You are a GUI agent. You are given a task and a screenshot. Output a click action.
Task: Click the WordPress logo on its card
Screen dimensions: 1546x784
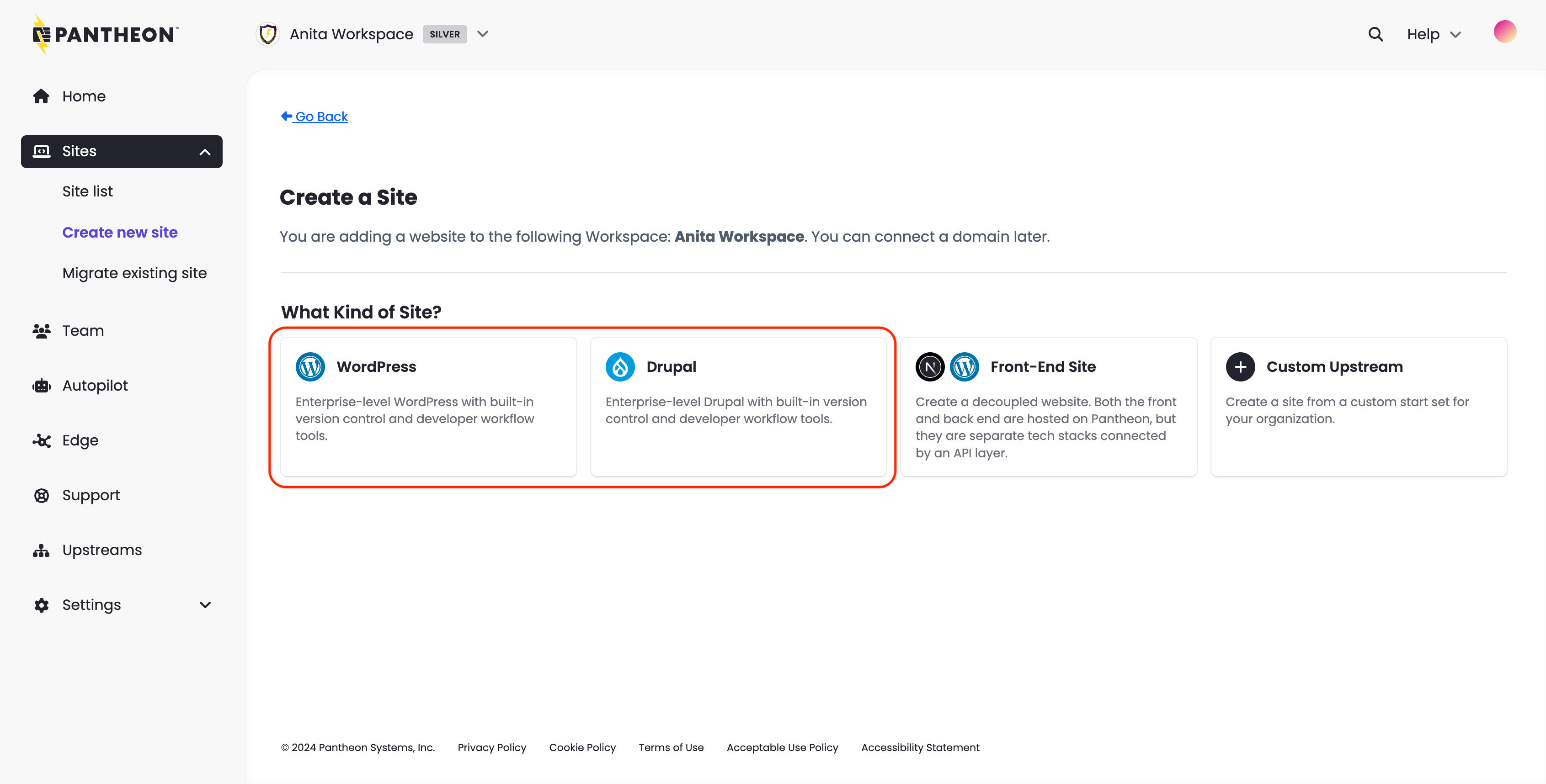click(x=310, y=366)
